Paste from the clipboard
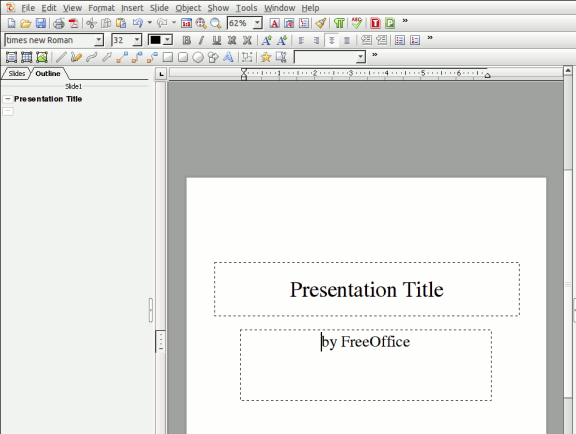This screenshot has width=576, height=434. point(121,23)
